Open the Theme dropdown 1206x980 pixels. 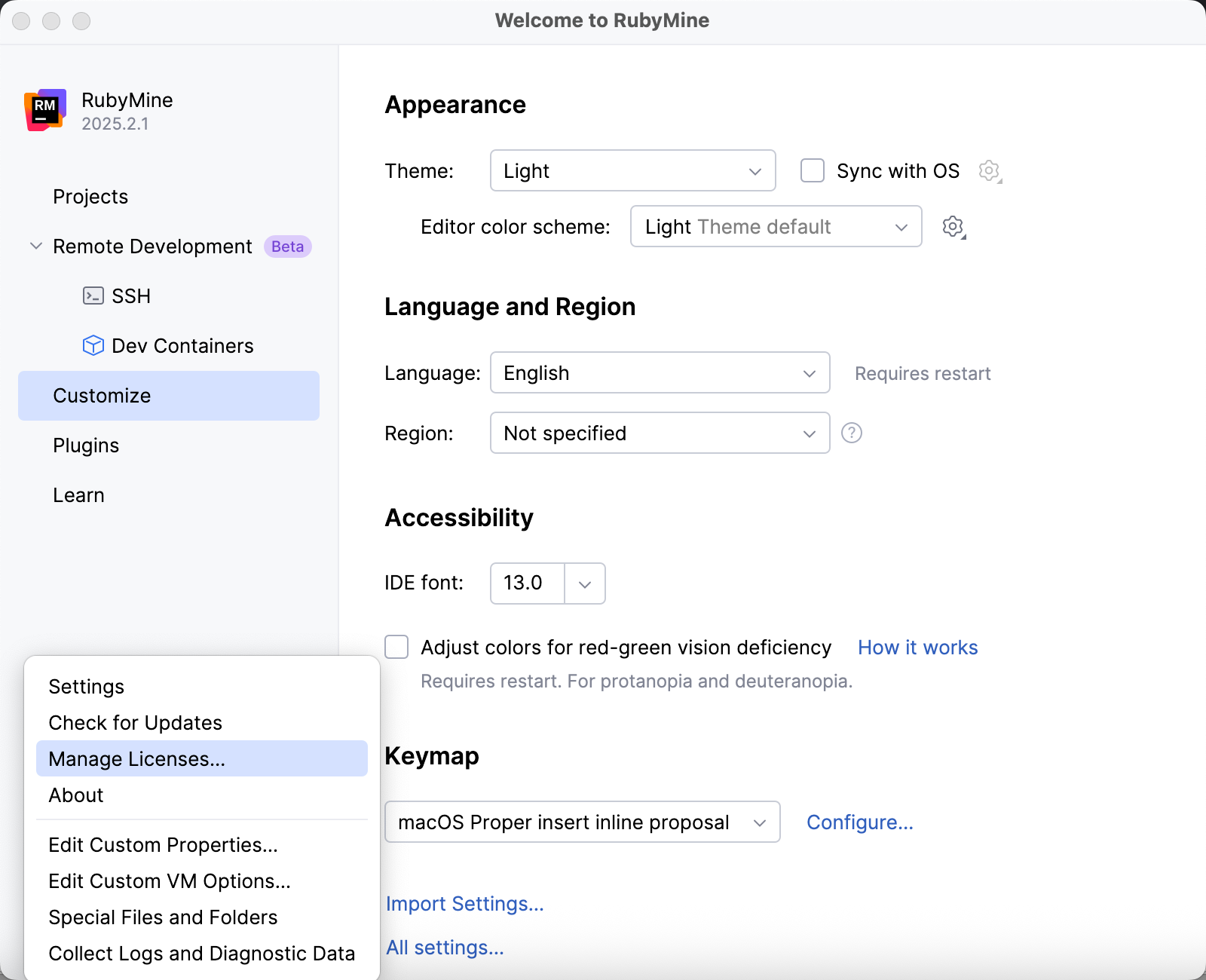(632, 171)
